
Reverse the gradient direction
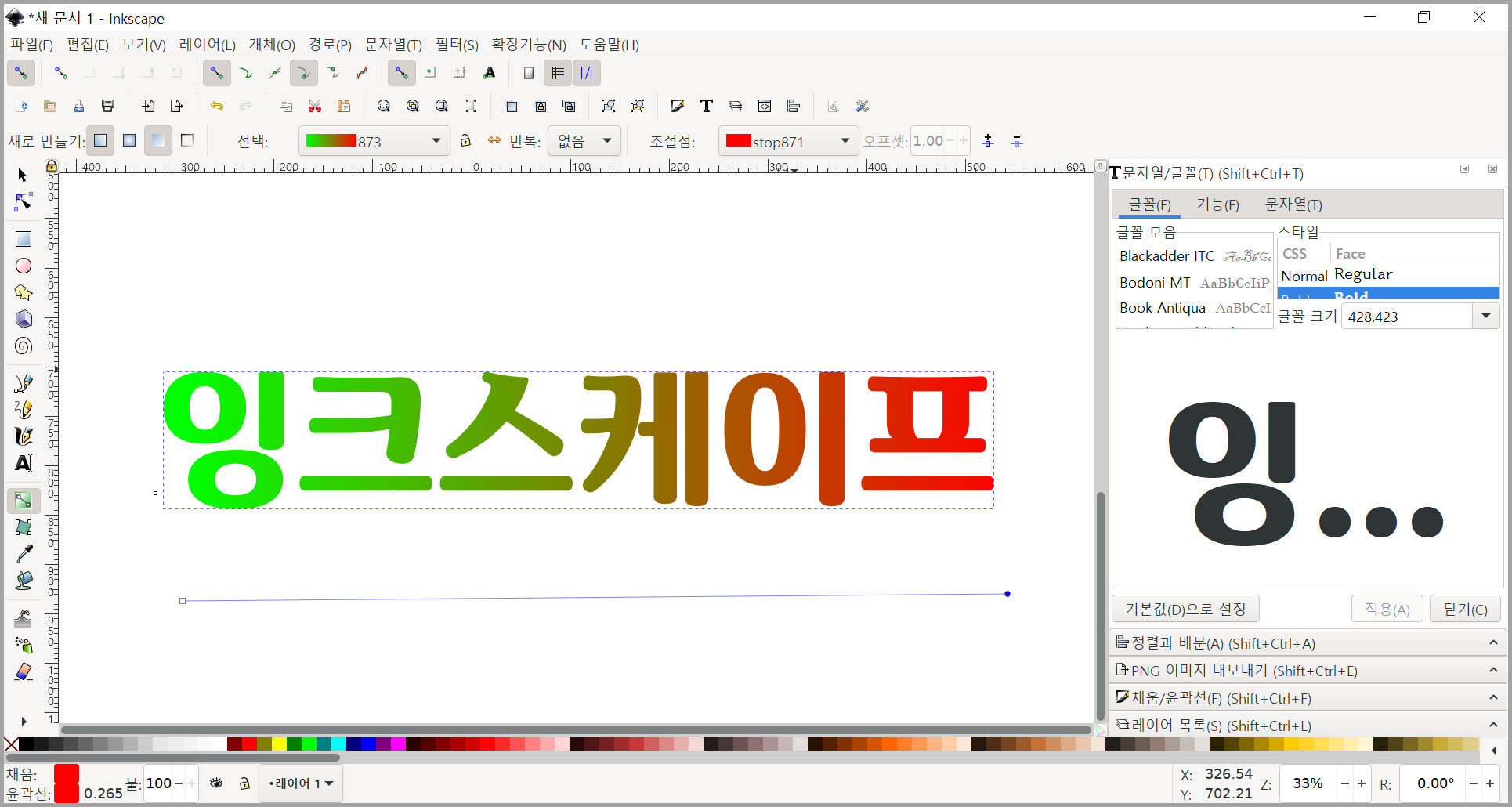pyautogui.click(x=494, y=141)
